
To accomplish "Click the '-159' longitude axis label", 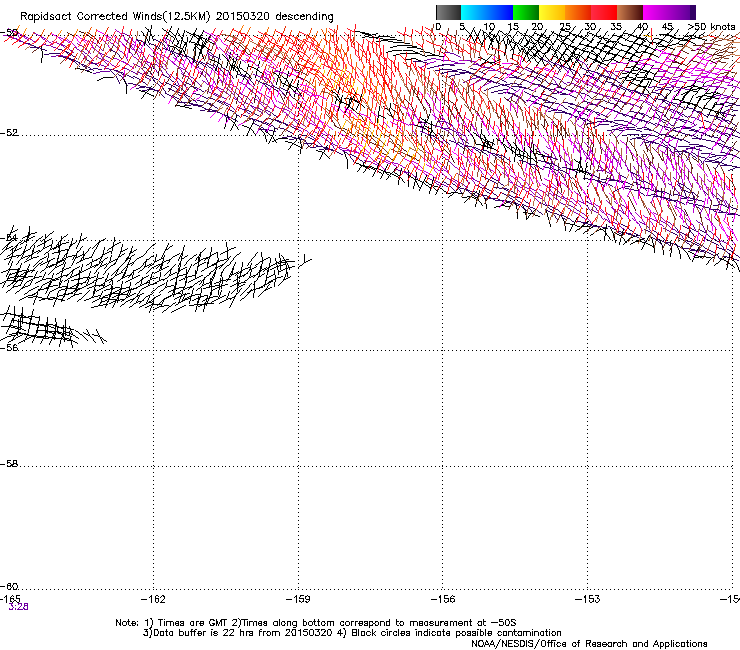I will tap(298, 599).
